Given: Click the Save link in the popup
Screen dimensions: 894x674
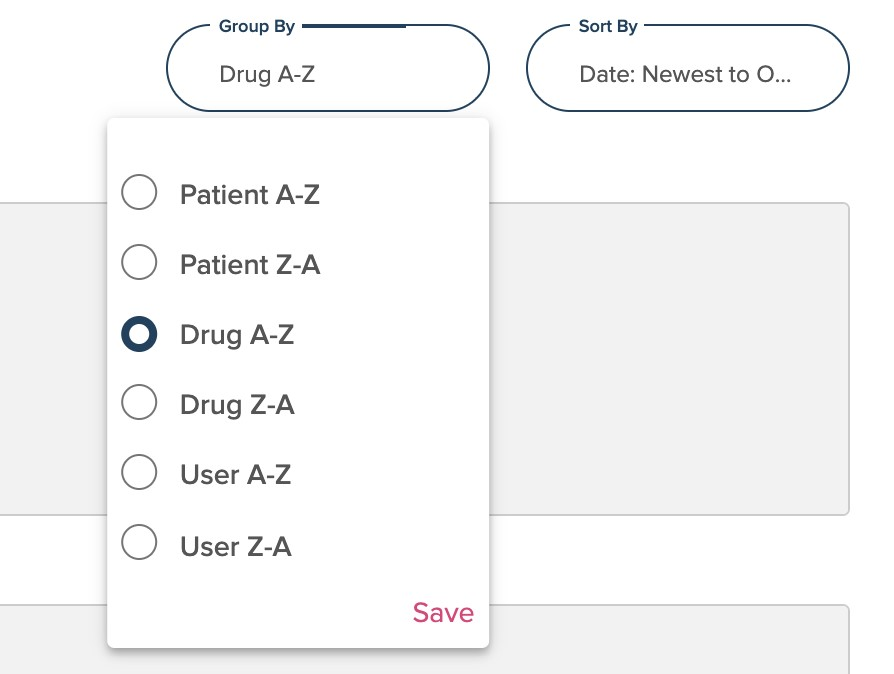Looking at the screenshot, I should point(443,612).
